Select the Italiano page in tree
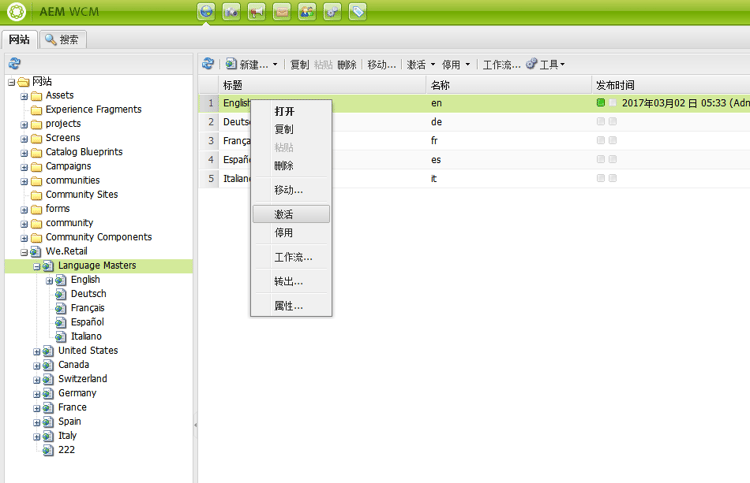750x483 pixels. [x=86, y=336]
